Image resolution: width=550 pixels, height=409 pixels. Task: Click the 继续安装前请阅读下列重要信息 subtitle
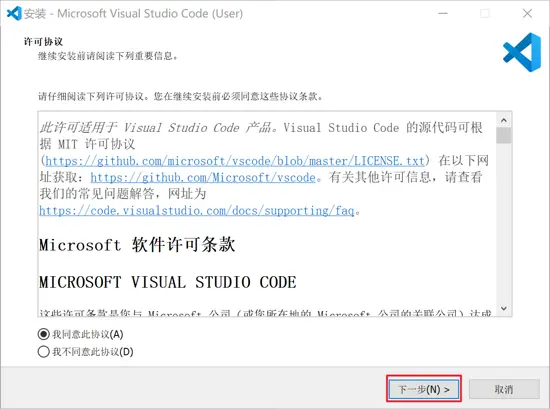click(x=108, y=56)
